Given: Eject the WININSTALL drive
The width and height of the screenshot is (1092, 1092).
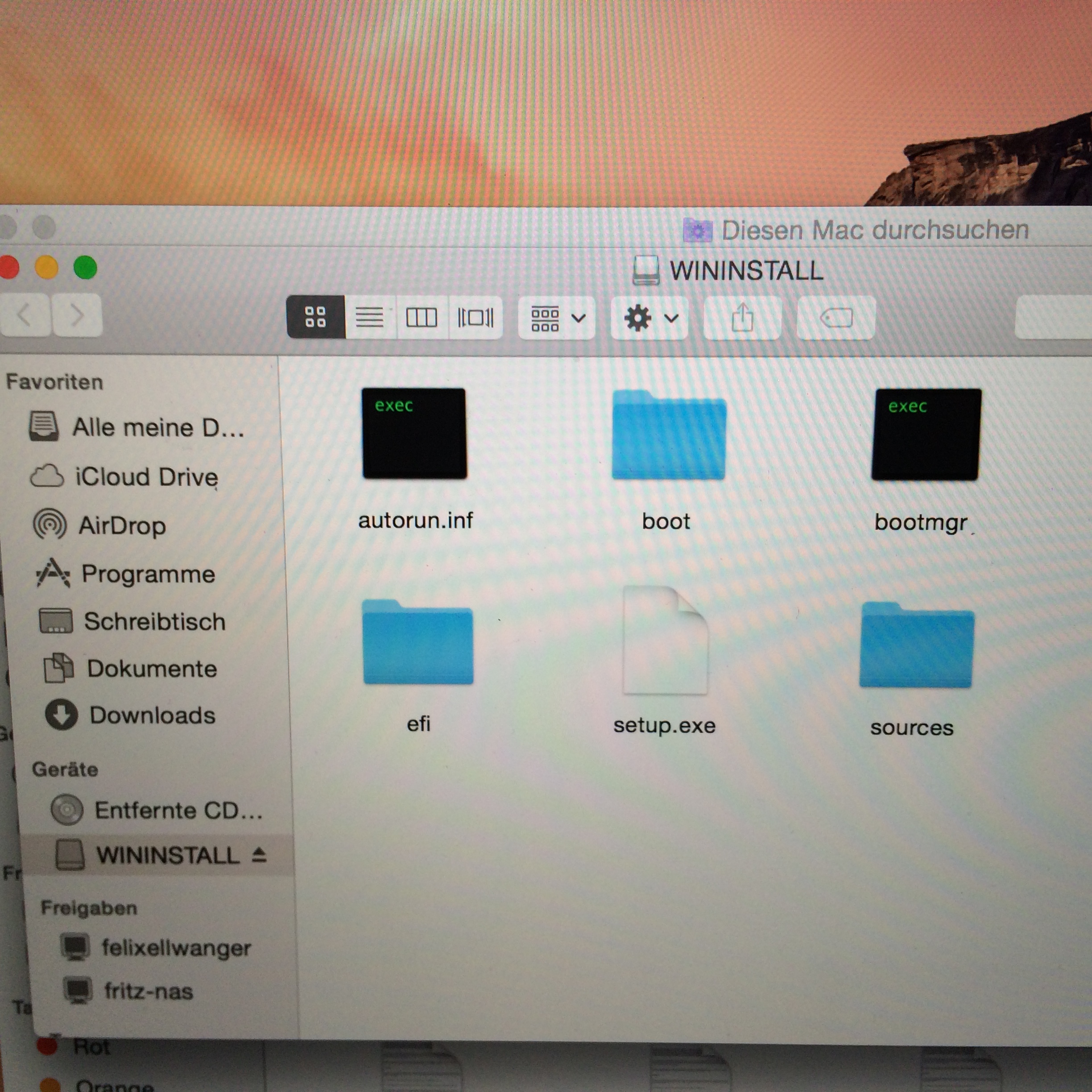Looking at the screenshot, I should coord(259,855).
